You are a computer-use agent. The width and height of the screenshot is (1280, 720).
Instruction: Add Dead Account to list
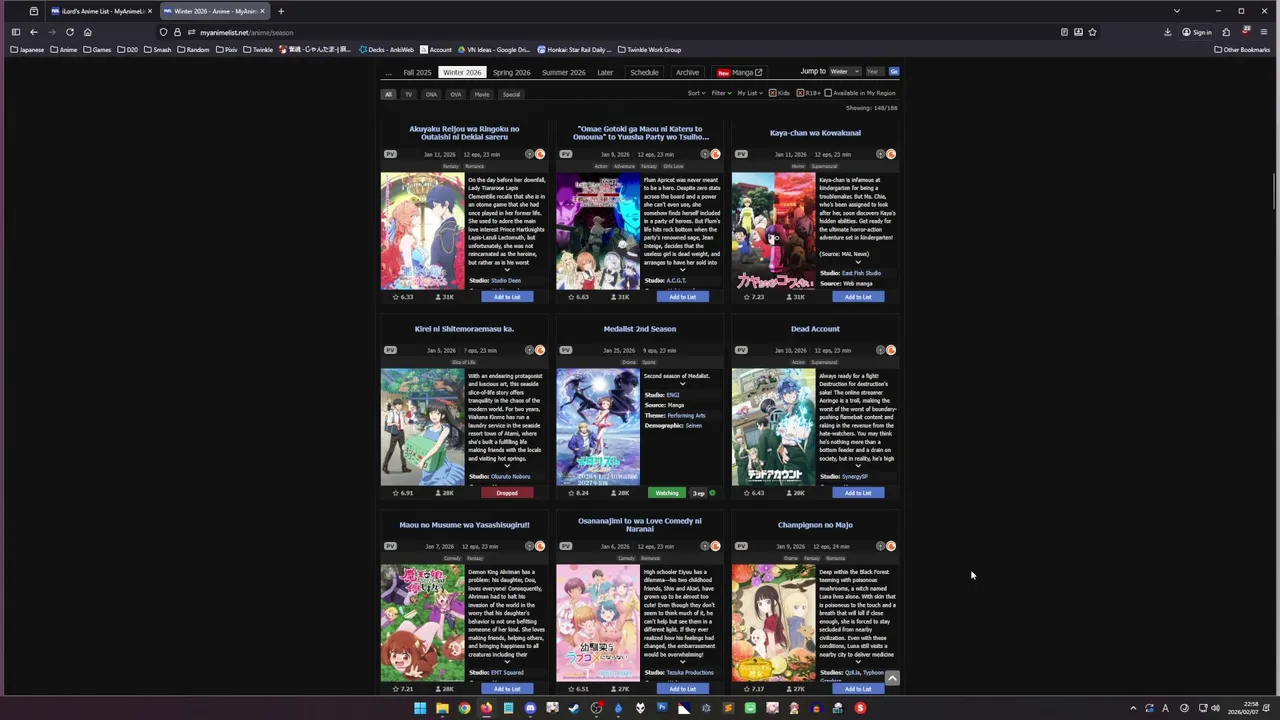click(857, 493)
